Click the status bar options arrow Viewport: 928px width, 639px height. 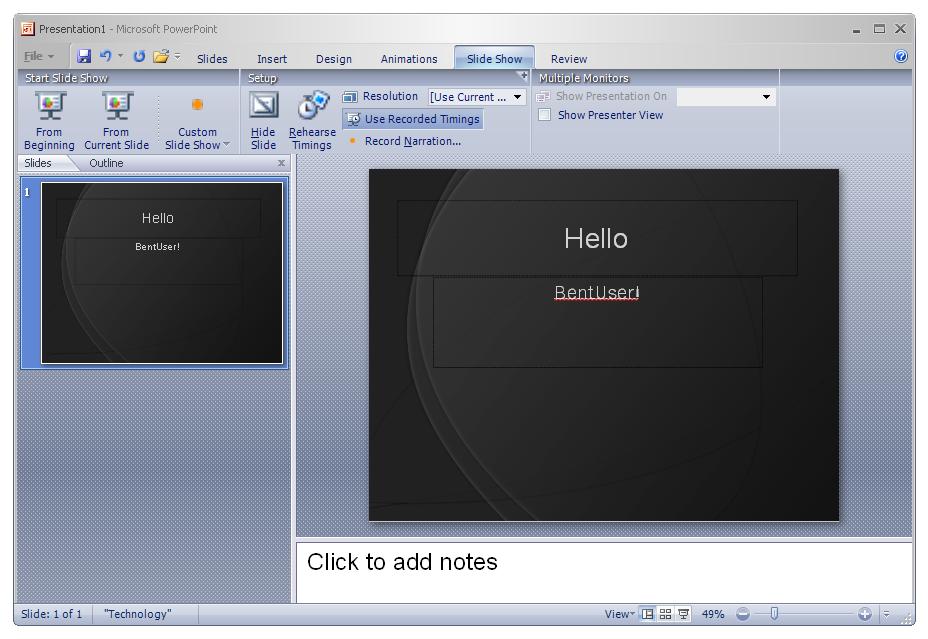pyautogui.click(x=886, y=614)
